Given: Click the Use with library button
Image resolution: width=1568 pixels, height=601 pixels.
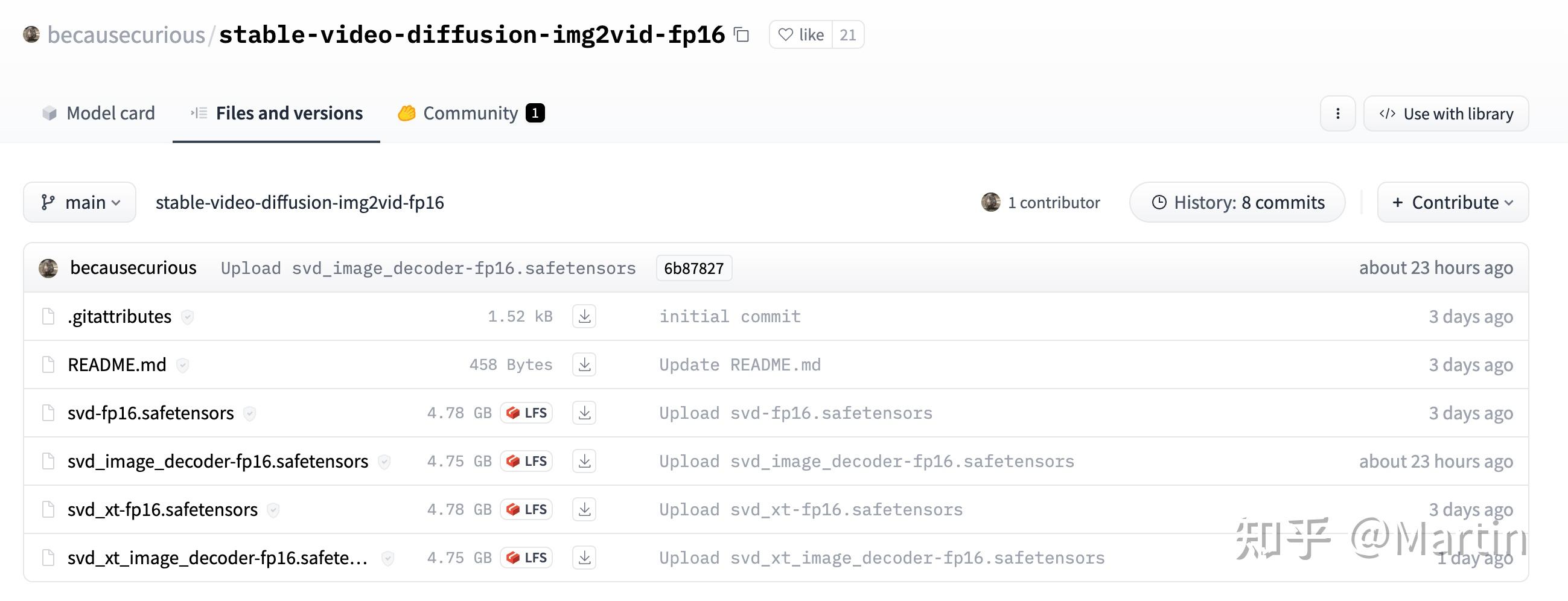Looking at the screenshot, I should click(1445, 114).
